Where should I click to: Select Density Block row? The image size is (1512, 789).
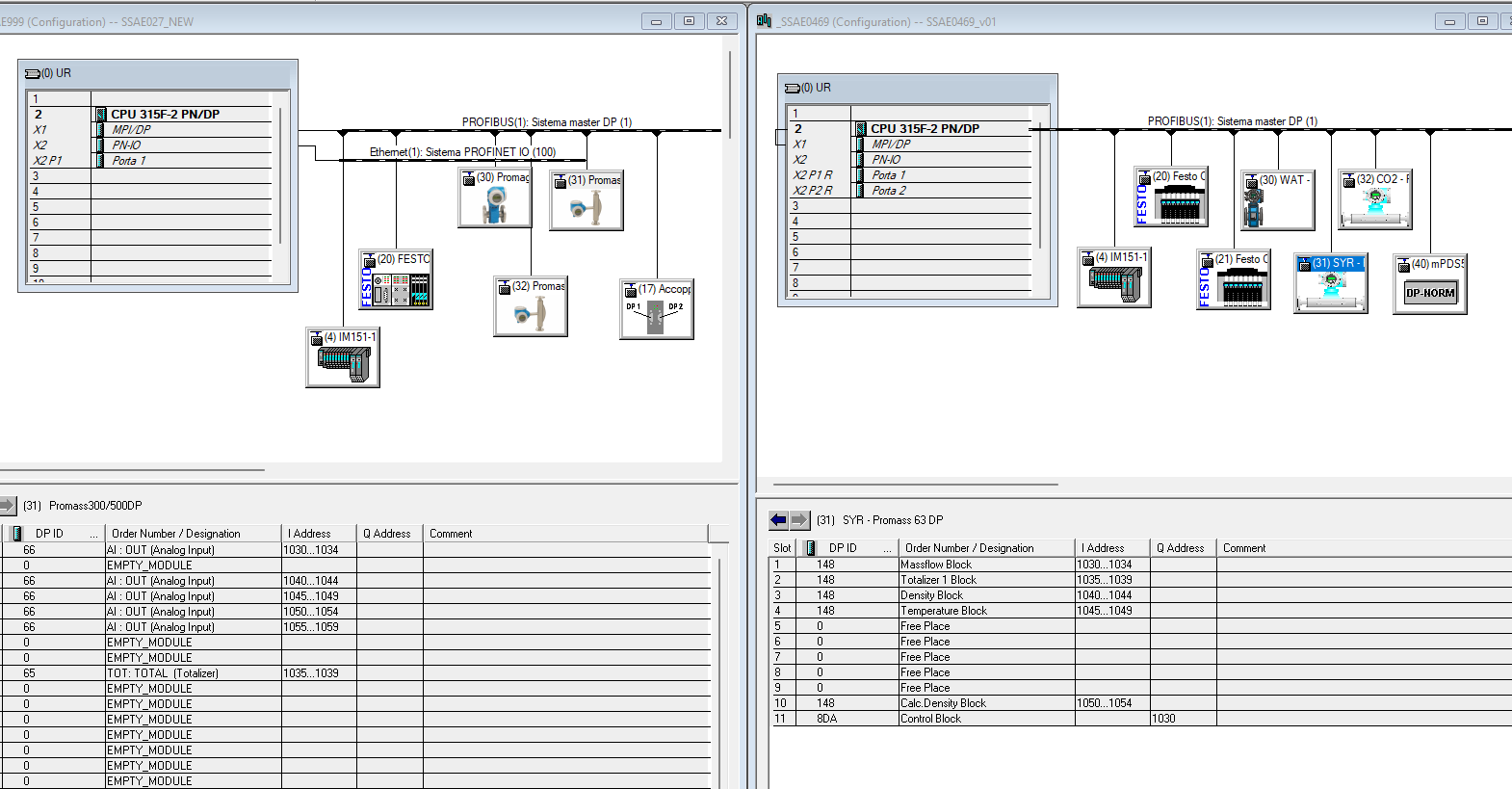[x=1141, y=595]
